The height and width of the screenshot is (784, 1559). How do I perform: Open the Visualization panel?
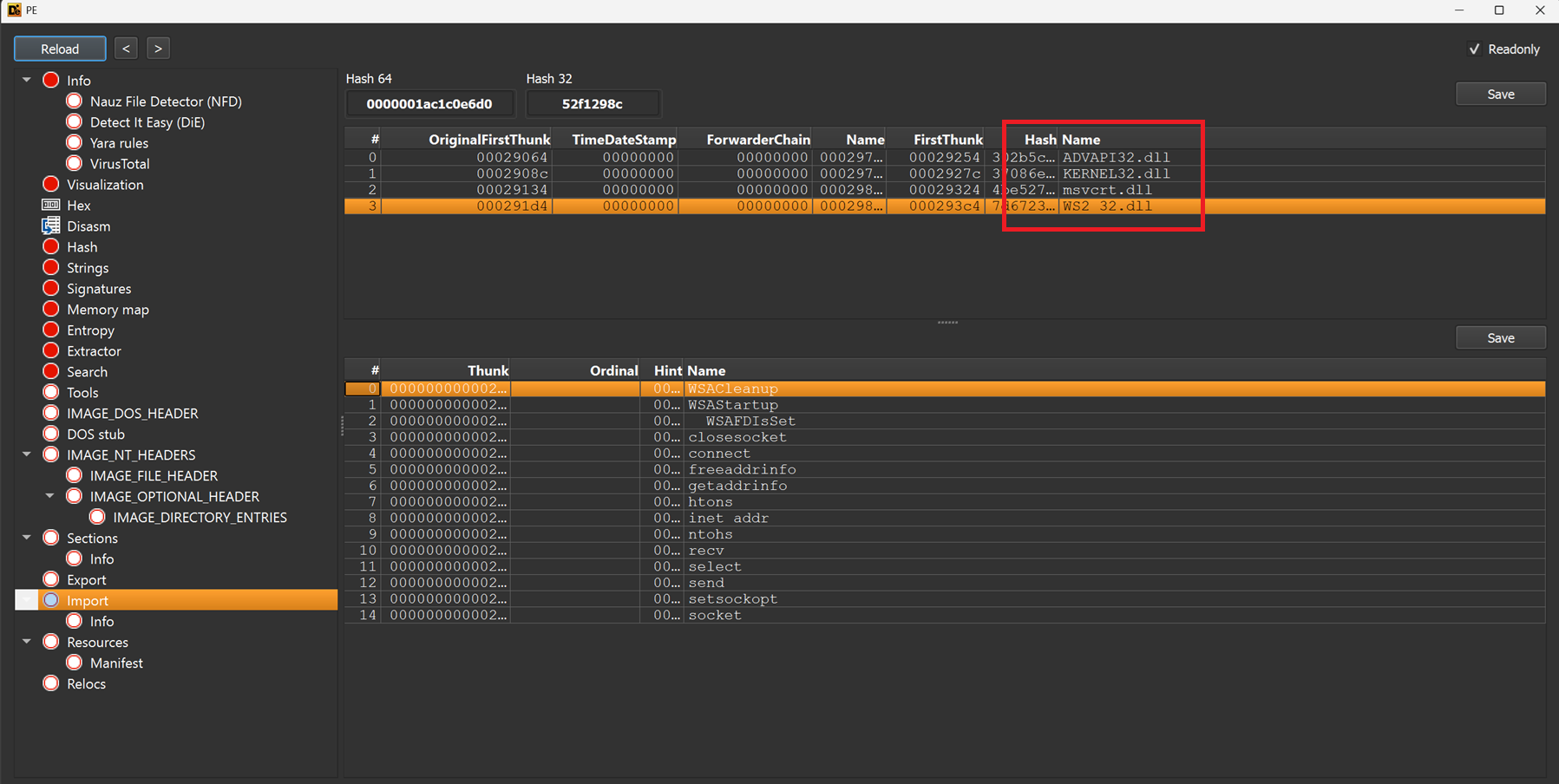coord(105,185)
